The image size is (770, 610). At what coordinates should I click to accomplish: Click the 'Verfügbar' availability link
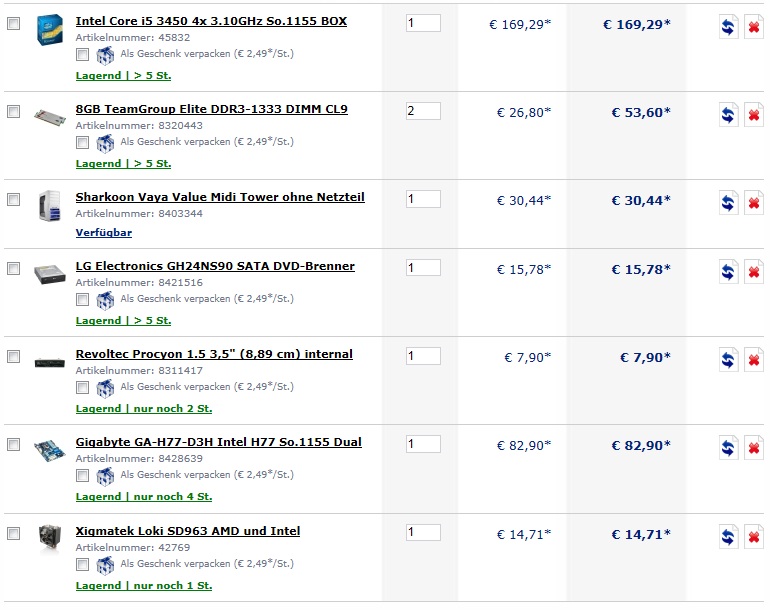104,233
